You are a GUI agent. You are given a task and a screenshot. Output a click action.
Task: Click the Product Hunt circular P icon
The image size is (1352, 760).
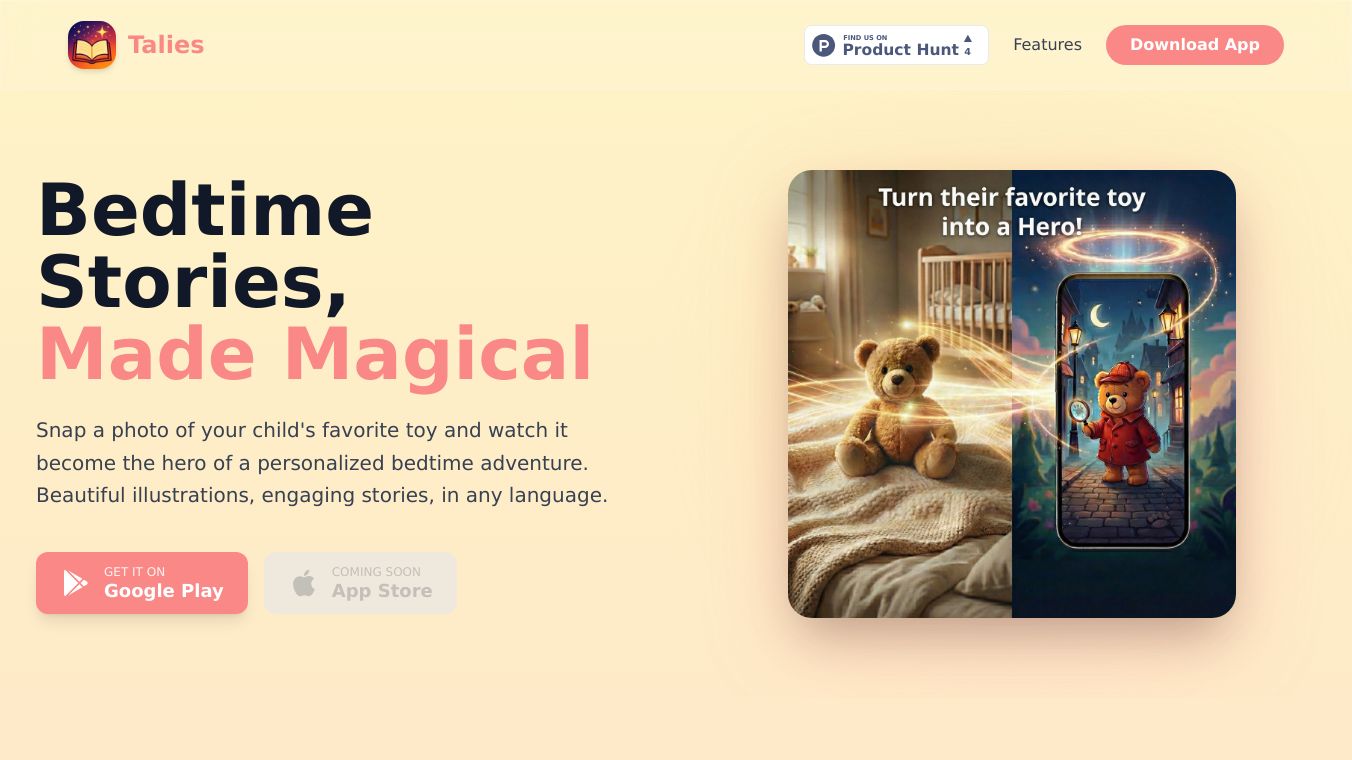point(823,45)
